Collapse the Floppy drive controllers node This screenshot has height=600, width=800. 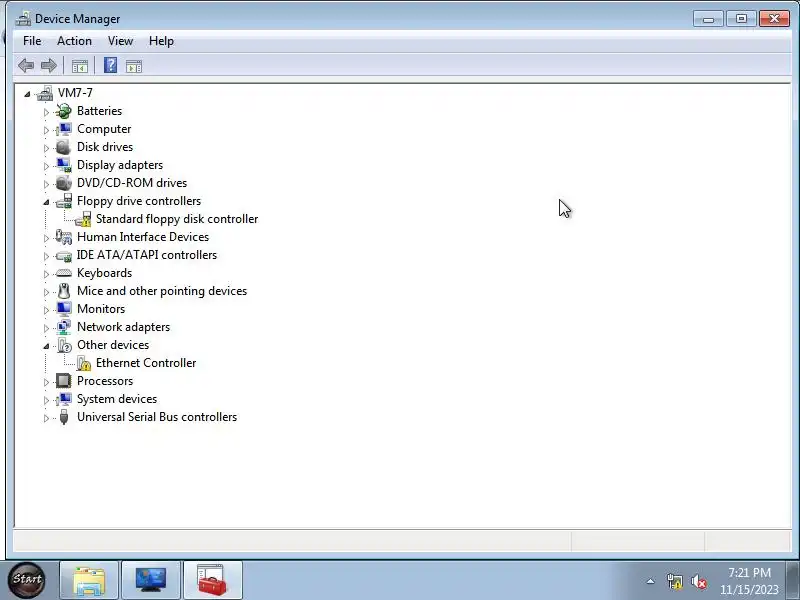click(x=46, y=202)
